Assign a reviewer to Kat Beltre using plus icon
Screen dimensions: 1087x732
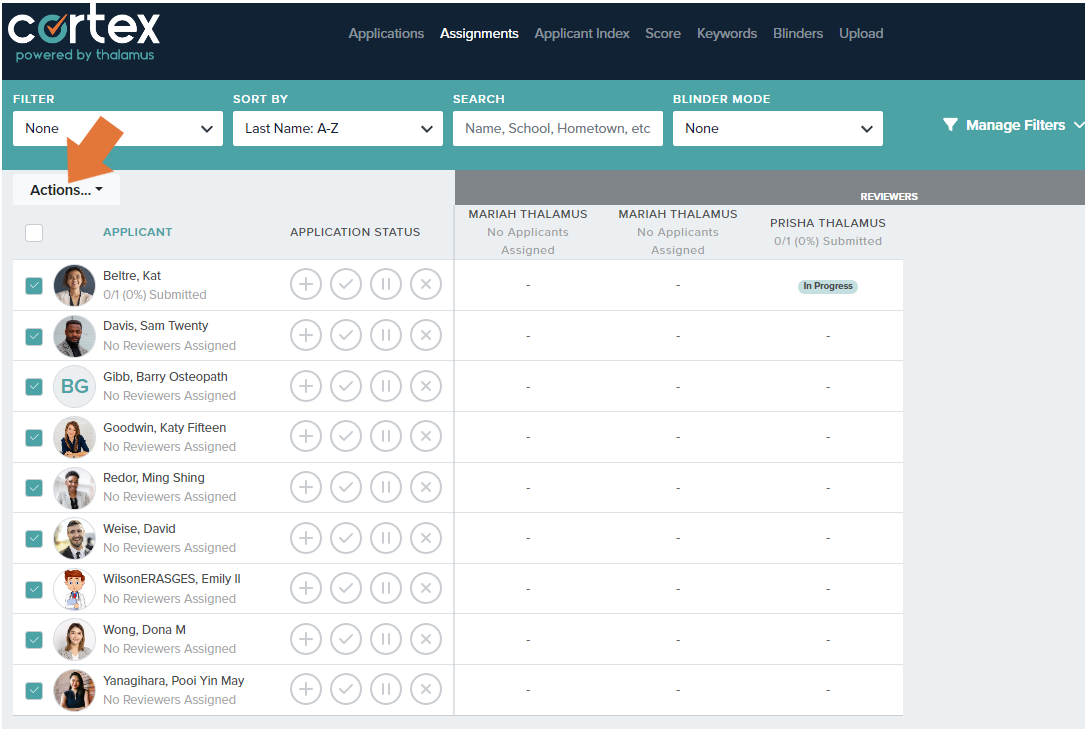pos(306,284)
